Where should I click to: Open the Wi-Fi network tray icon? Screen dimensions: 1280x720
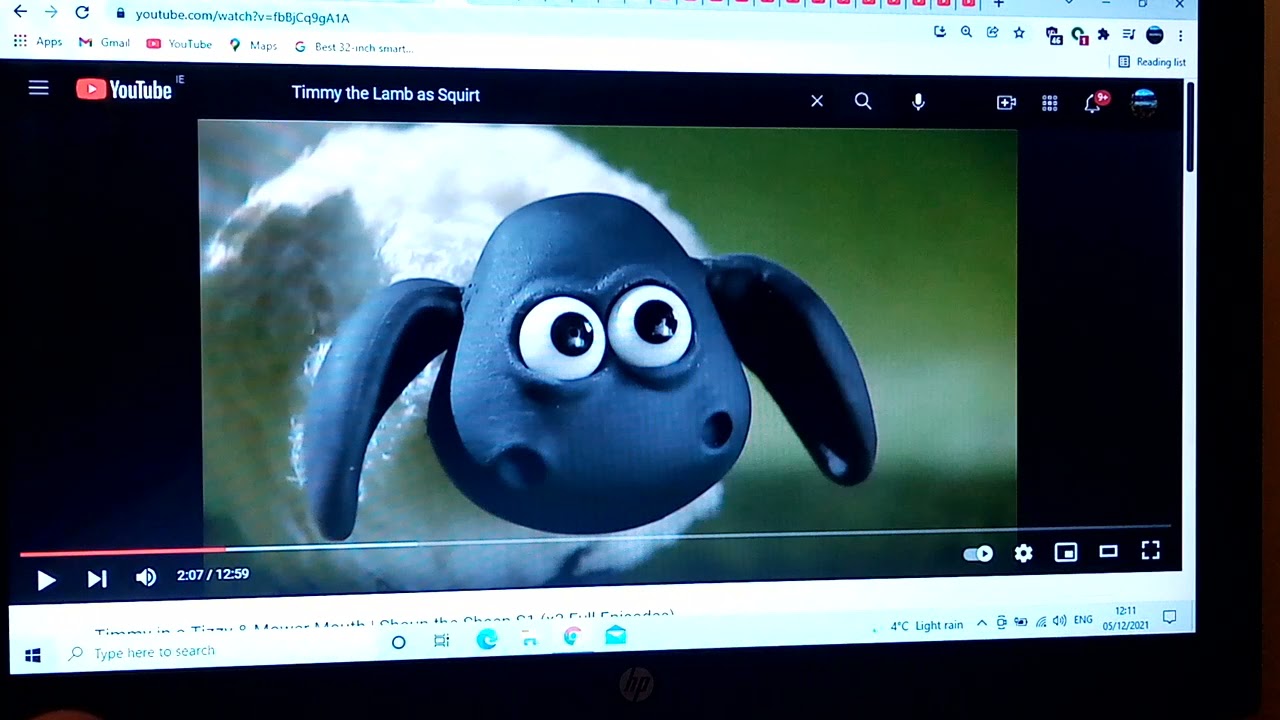pyautogui.click(x=1041, y=622)
